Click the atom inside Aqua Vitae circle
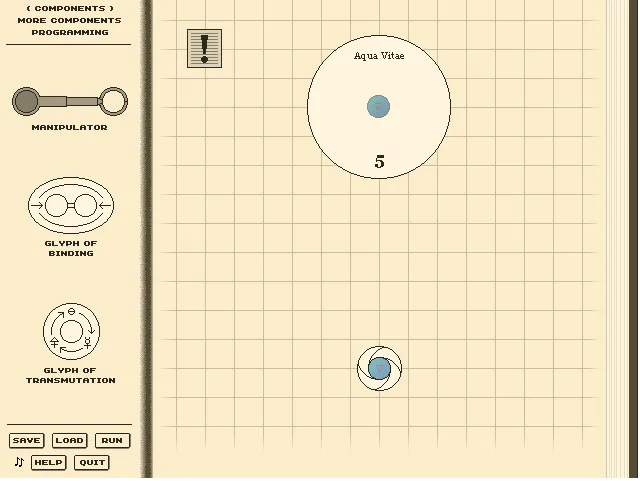This screenshot has height=481, width=640. coord(378,107)
